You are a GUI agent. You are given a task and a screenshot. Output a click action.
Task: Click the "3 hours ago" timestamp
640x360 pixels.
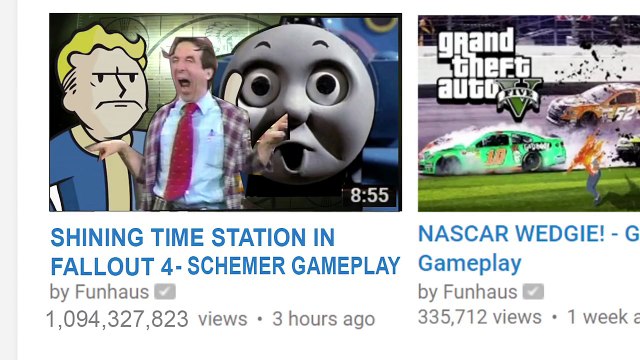[x=324, y=319]
